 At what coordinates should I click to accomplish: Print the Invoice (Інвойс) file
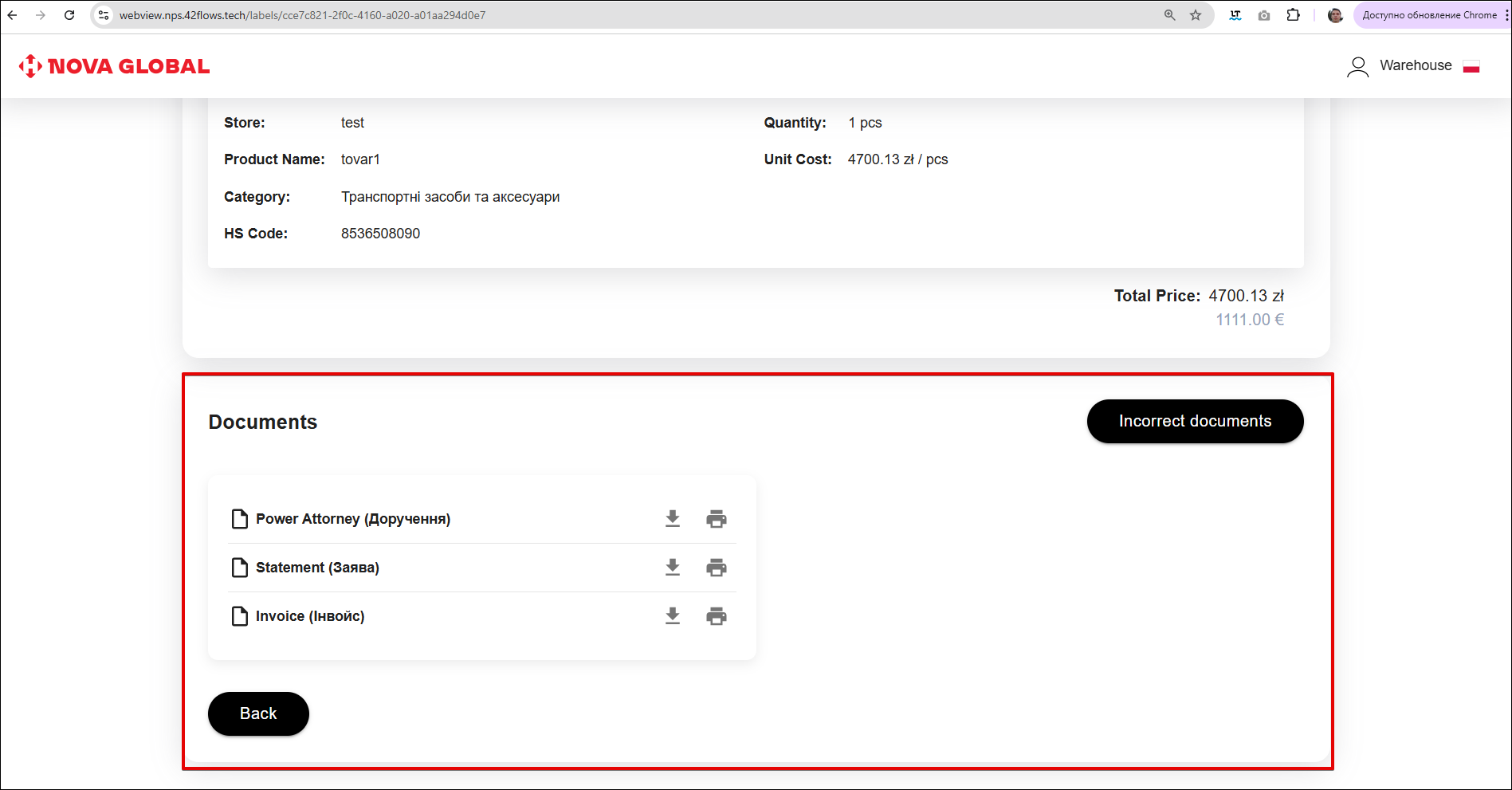coord(716,616)
